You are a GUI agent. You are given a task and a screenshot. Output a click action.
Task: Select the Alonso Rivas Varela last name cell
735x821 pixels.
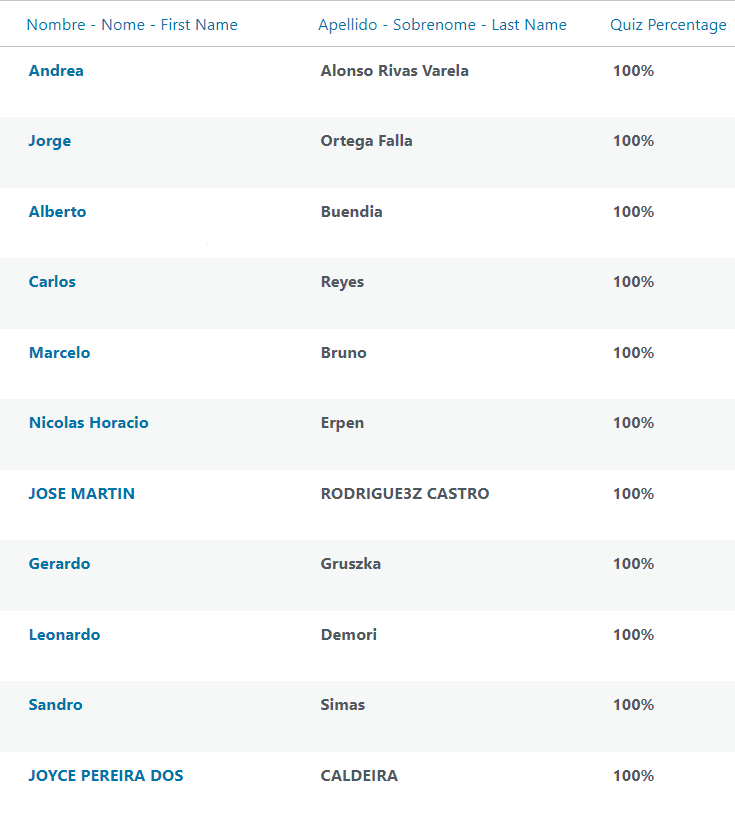click(x=394, y=71)
